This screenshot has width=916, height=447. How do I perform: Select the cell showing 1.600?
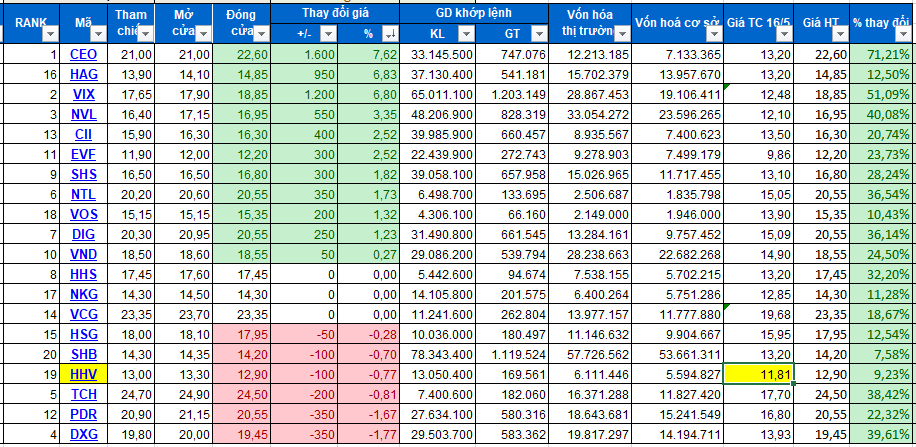pyautogui.click(x=304, y=55)
